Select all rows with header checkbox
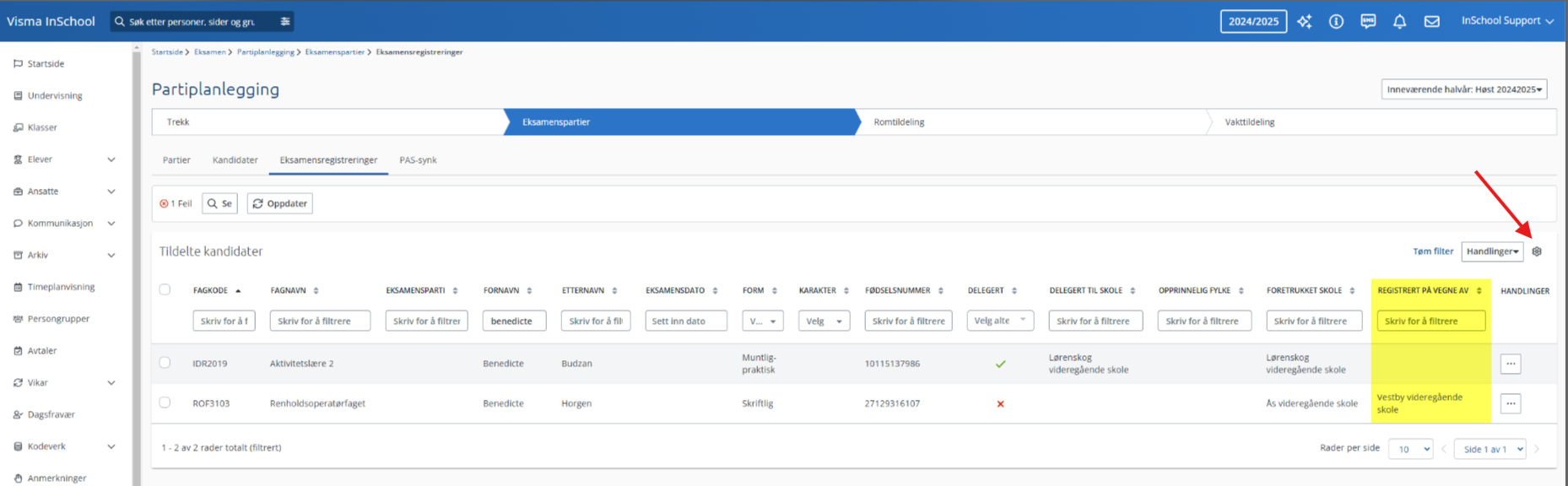This screenshot has height=486, width=1568. tap(165, 289)
